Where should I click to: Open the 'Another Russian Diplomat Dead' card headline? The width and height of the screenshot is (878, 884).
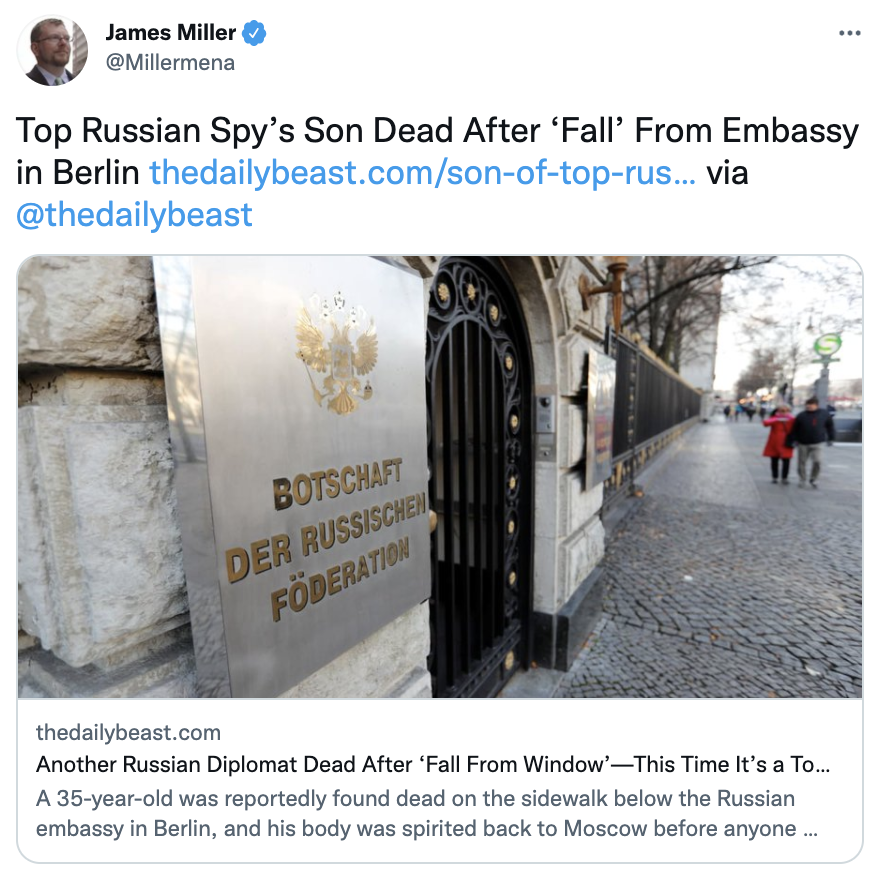click(433, 764)
